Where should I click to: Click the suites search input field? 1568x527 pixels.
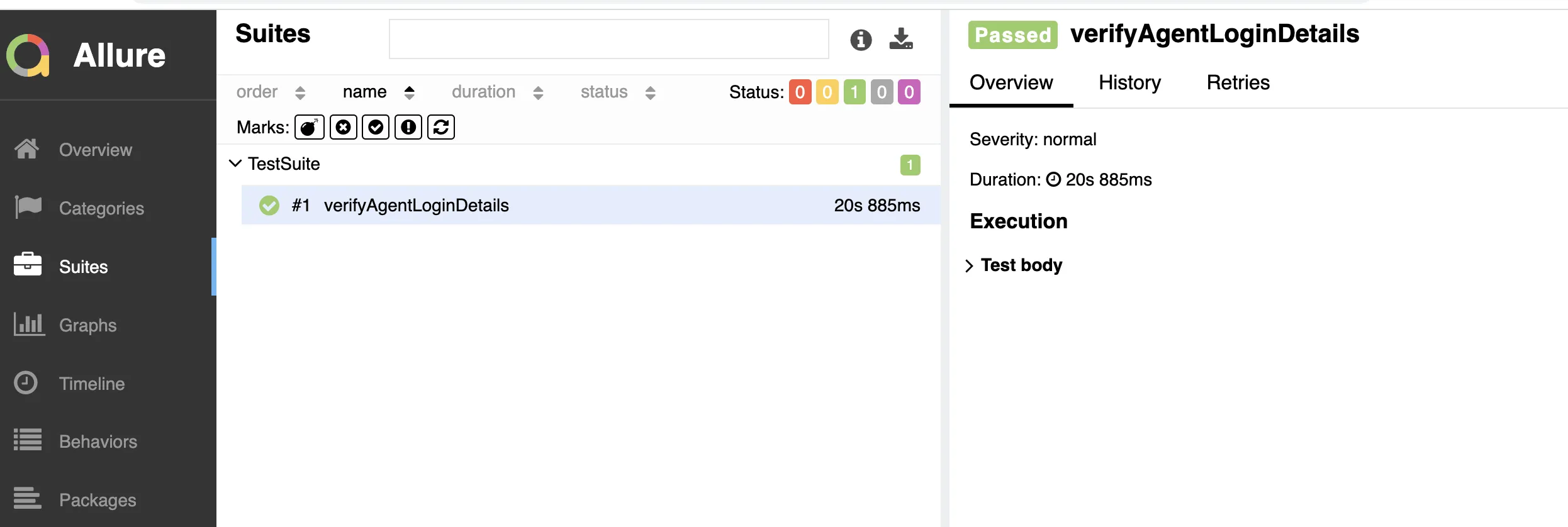pyautogui.click(x=608, y=39)
